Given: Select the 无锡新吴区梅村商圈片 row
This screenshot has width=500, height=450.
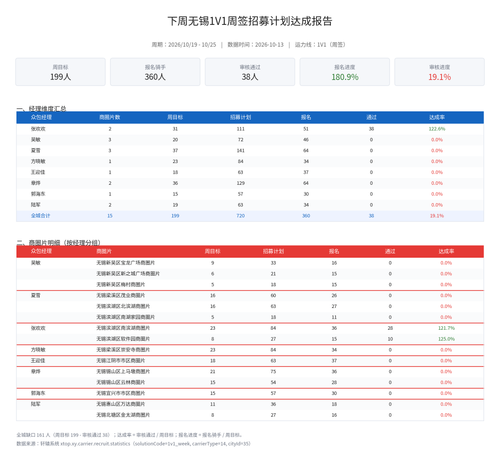Looking at the screenshot, I should coord(250,284).
